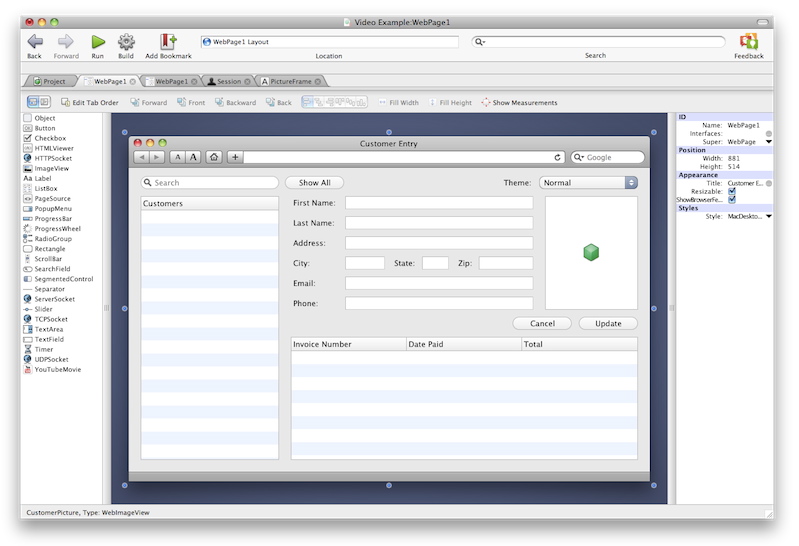The height and width of the screenshot is (546, 799).
Task: Open the Feedback icon
Action: pos(749,42)
